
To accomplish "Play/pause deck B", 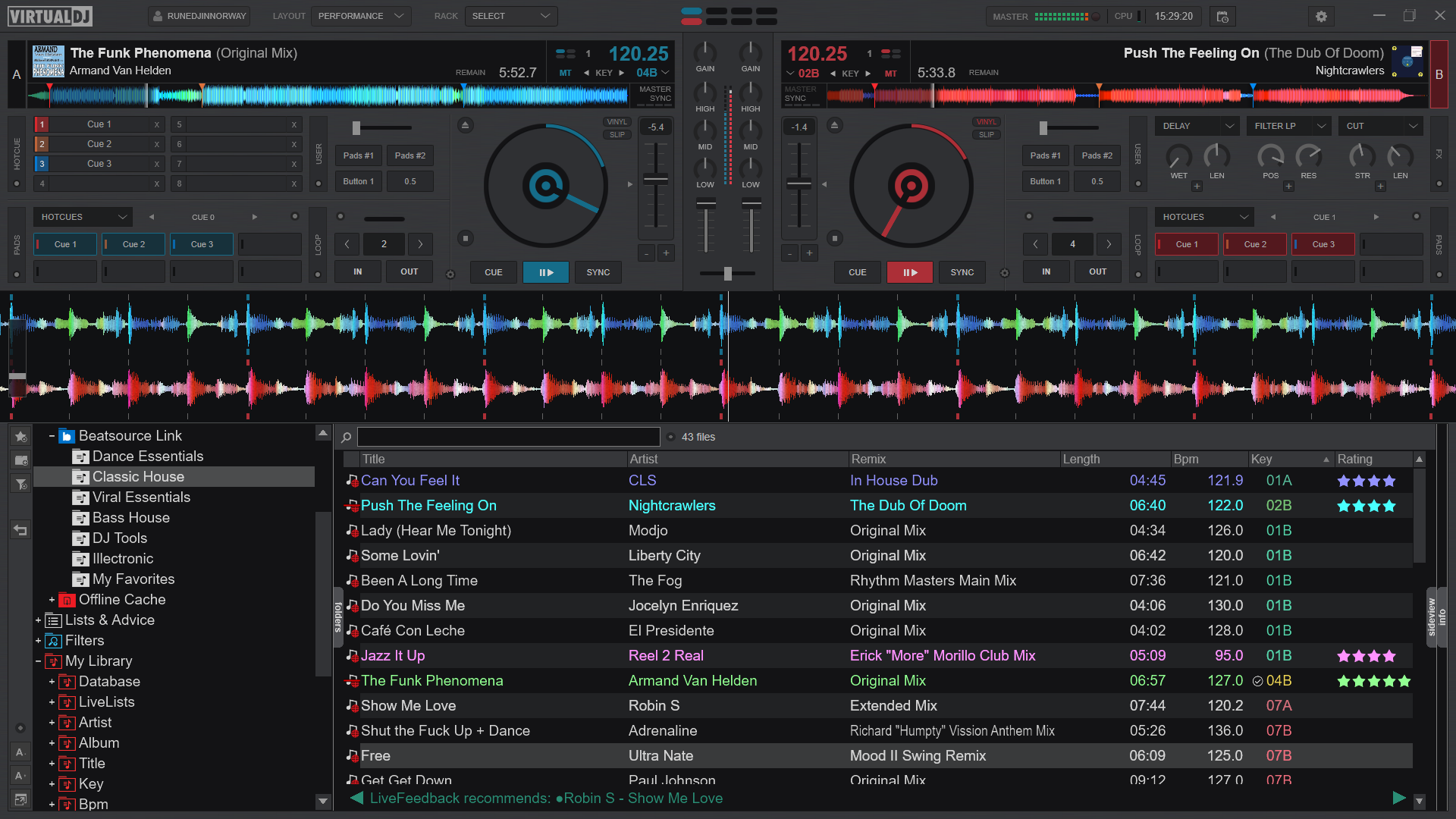I will (x=910, y=272).
